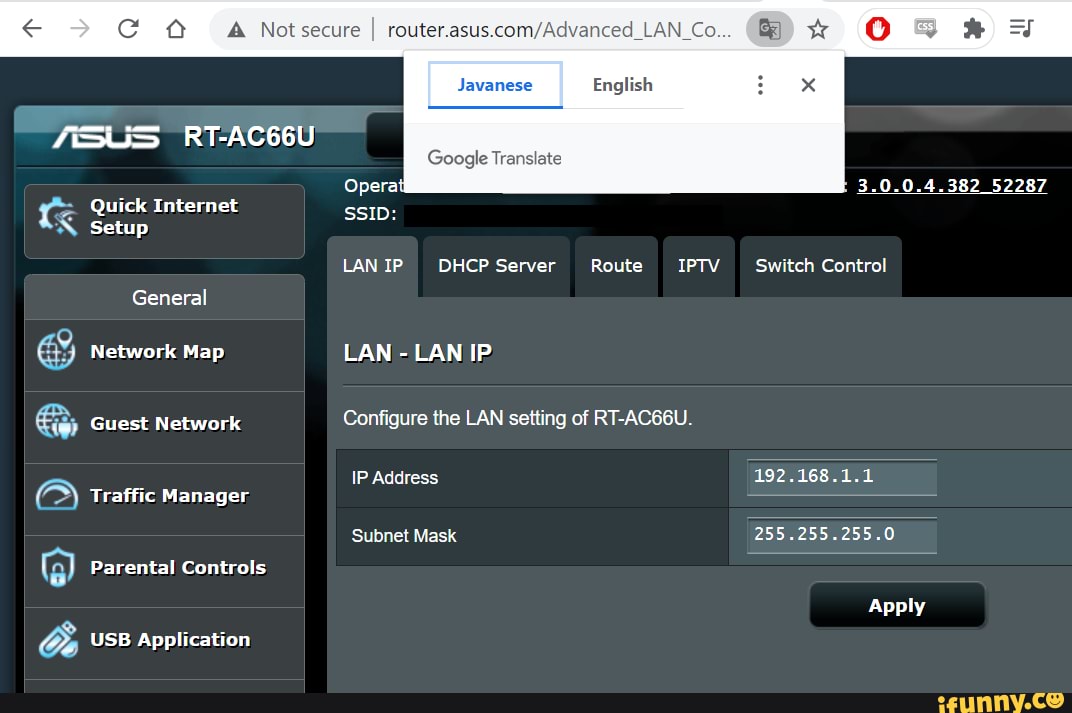Open the browser extensions puzzle icon
The image size is (1072, 713).
(973, 30)
